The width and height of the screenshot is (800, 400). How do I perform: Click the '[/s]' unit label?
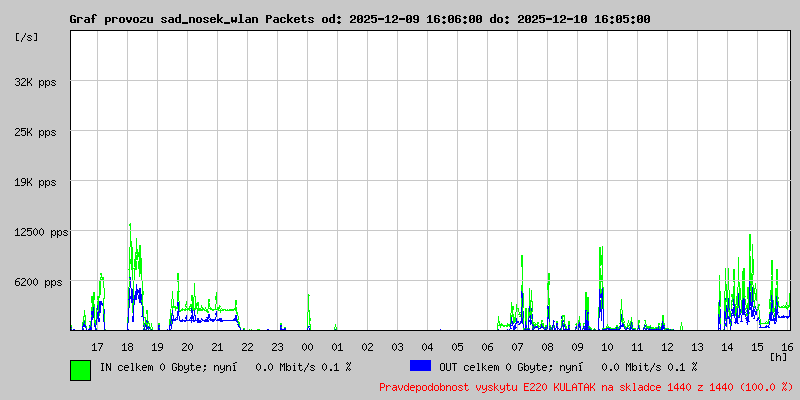click(x=27, y=37)
